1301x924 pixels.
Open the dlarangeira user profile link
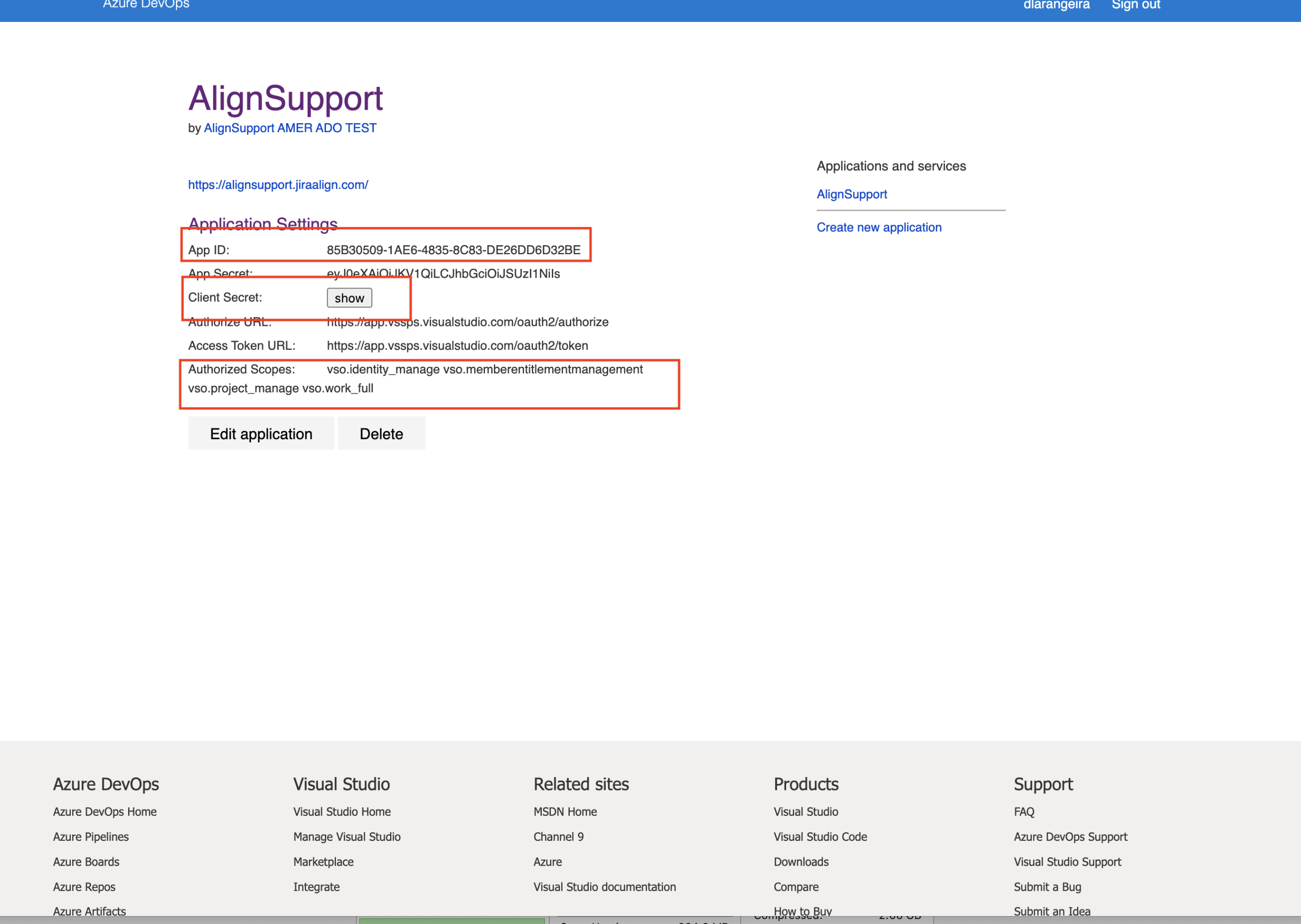tap(1056, 5)
